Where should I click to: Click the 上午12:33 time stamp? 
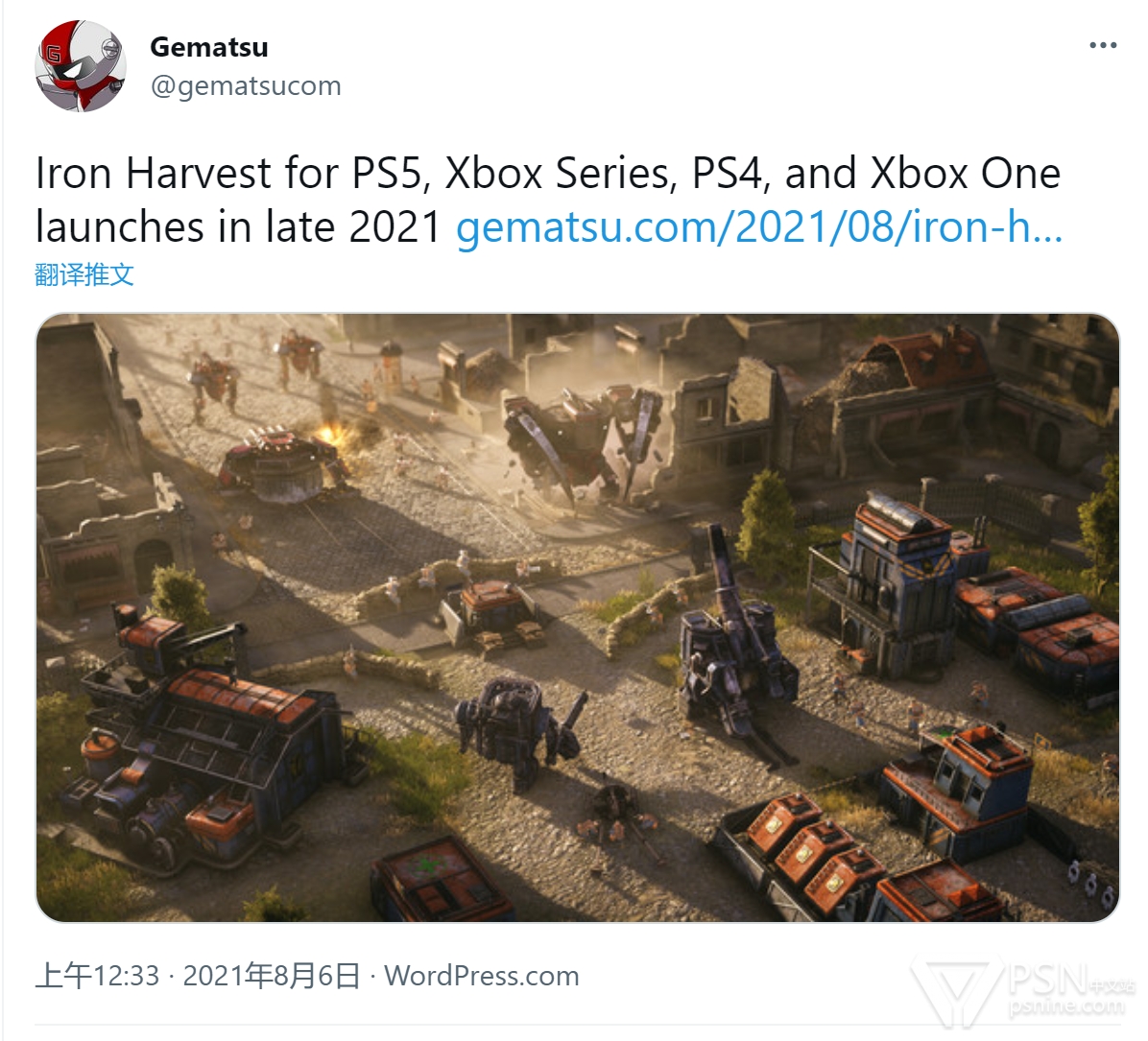click(97, 976)
